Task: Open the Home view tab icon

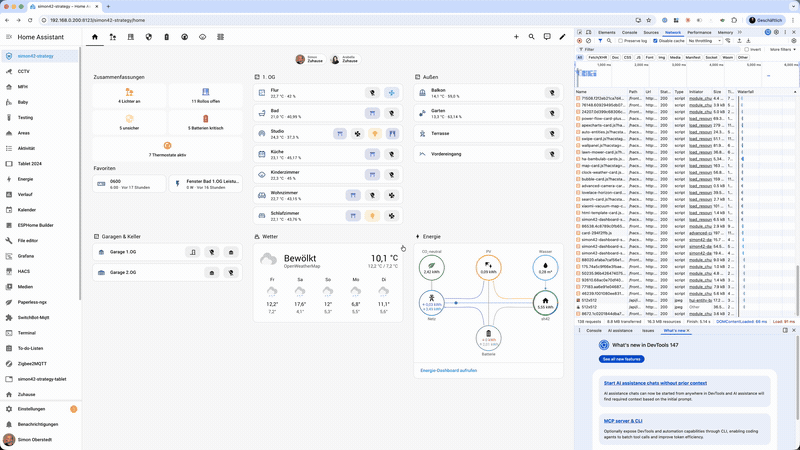Action: (x=95, y=37)
